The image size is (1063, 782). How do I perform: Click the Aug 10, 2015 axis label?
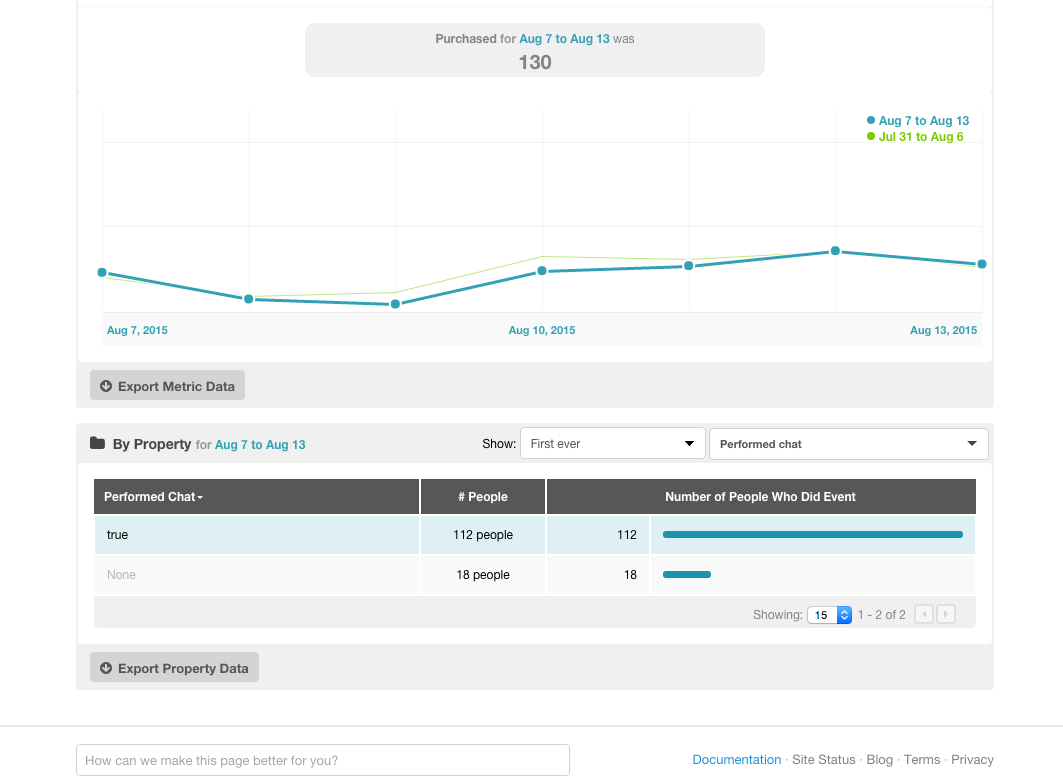[542, 330]
